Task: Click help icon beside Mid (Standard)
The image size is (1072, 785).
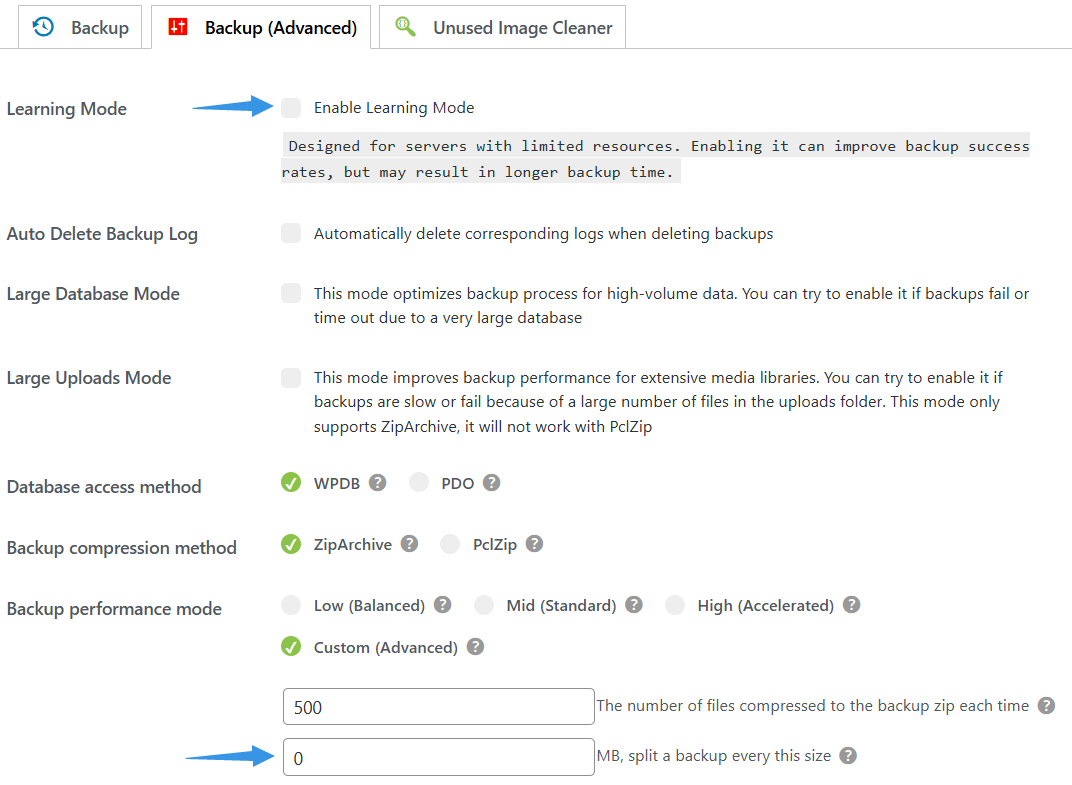Action: (633, 605)
